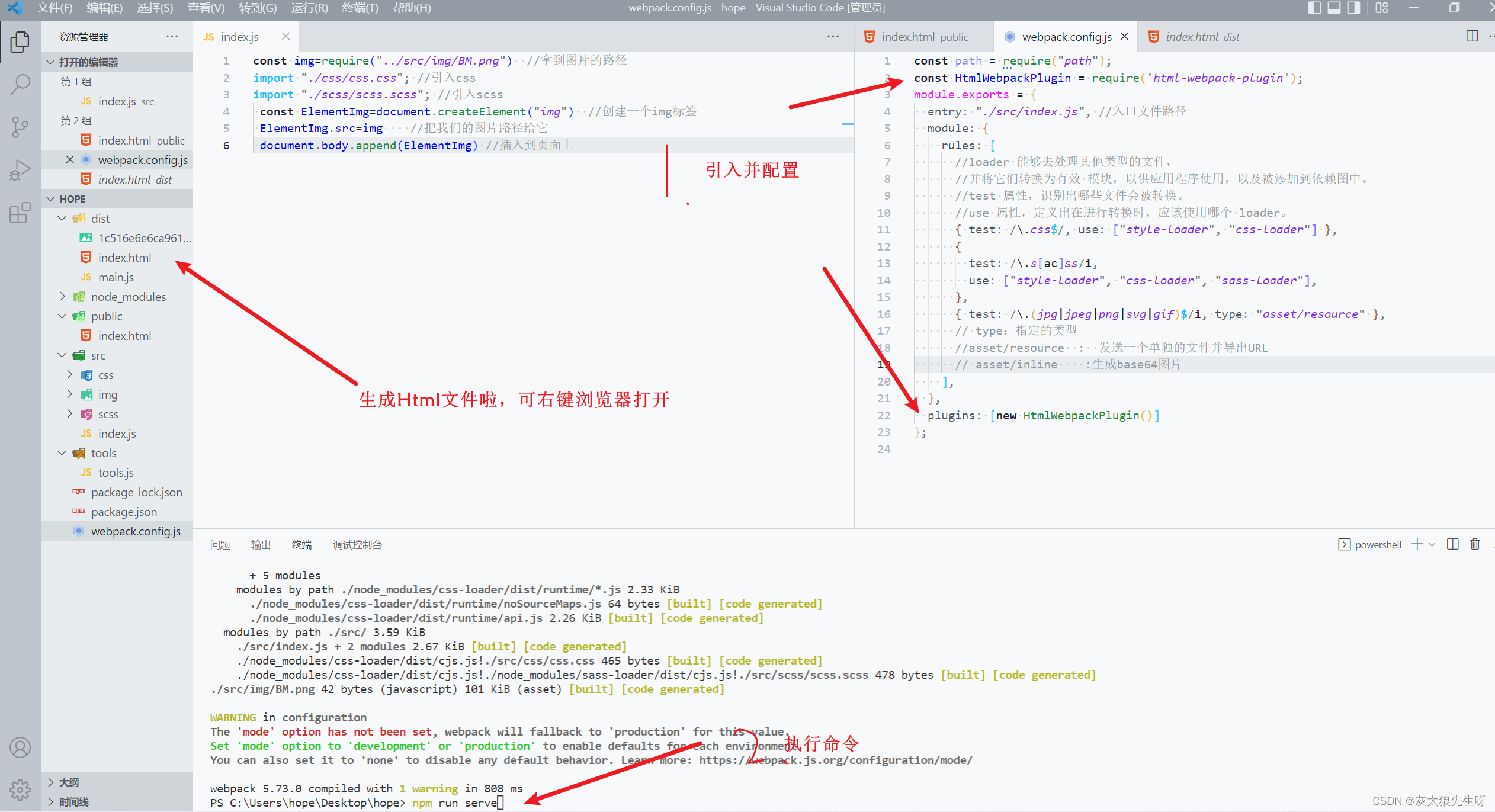
Task: Open the Edit menu
Action: click(x=104, y=8)
